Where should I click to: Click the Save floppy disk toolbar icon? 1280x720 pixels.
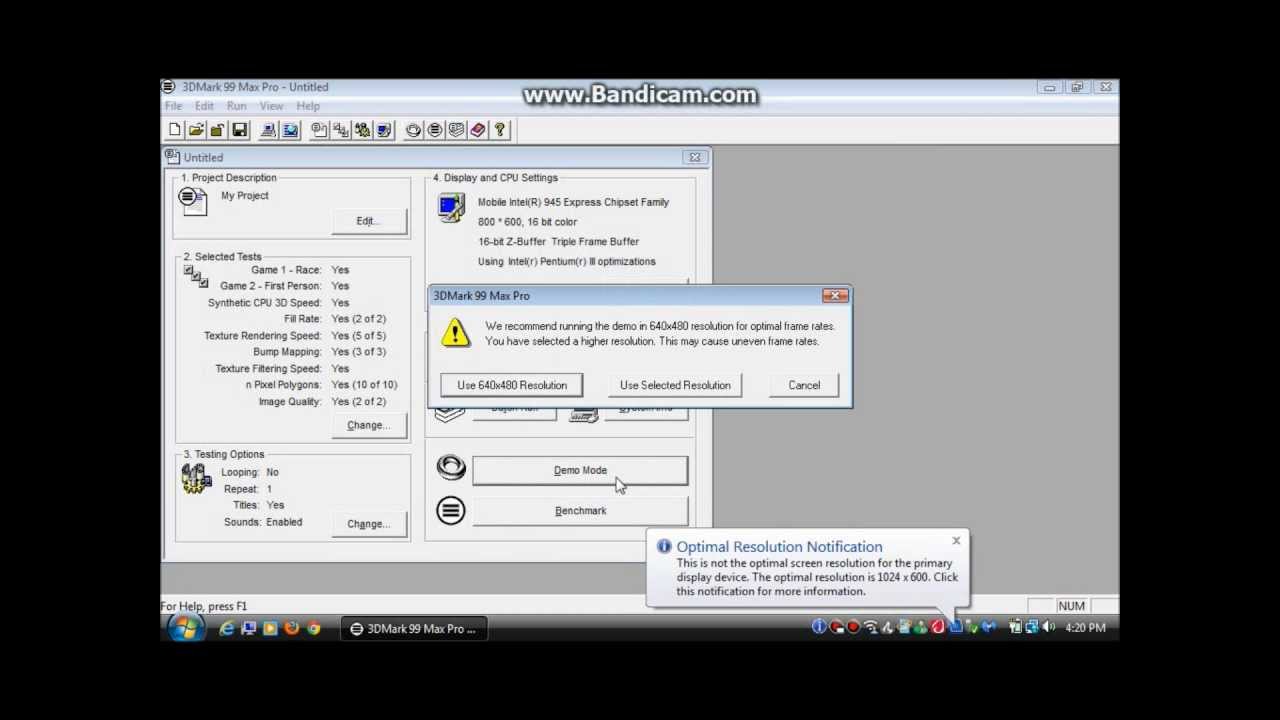click(239, 130)
